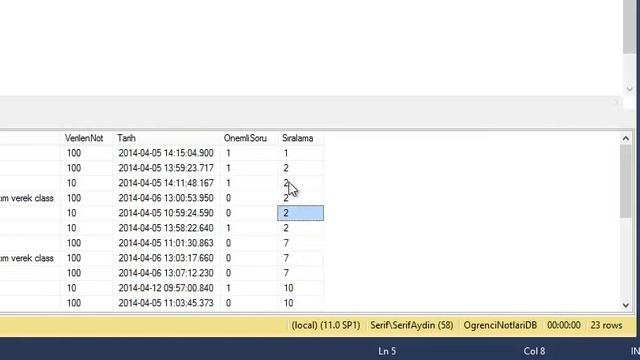Click date cell 2014-04-05 13:59:23.717
The height and width of the screenshot is (360, 640).
click(x=166, y=168)
